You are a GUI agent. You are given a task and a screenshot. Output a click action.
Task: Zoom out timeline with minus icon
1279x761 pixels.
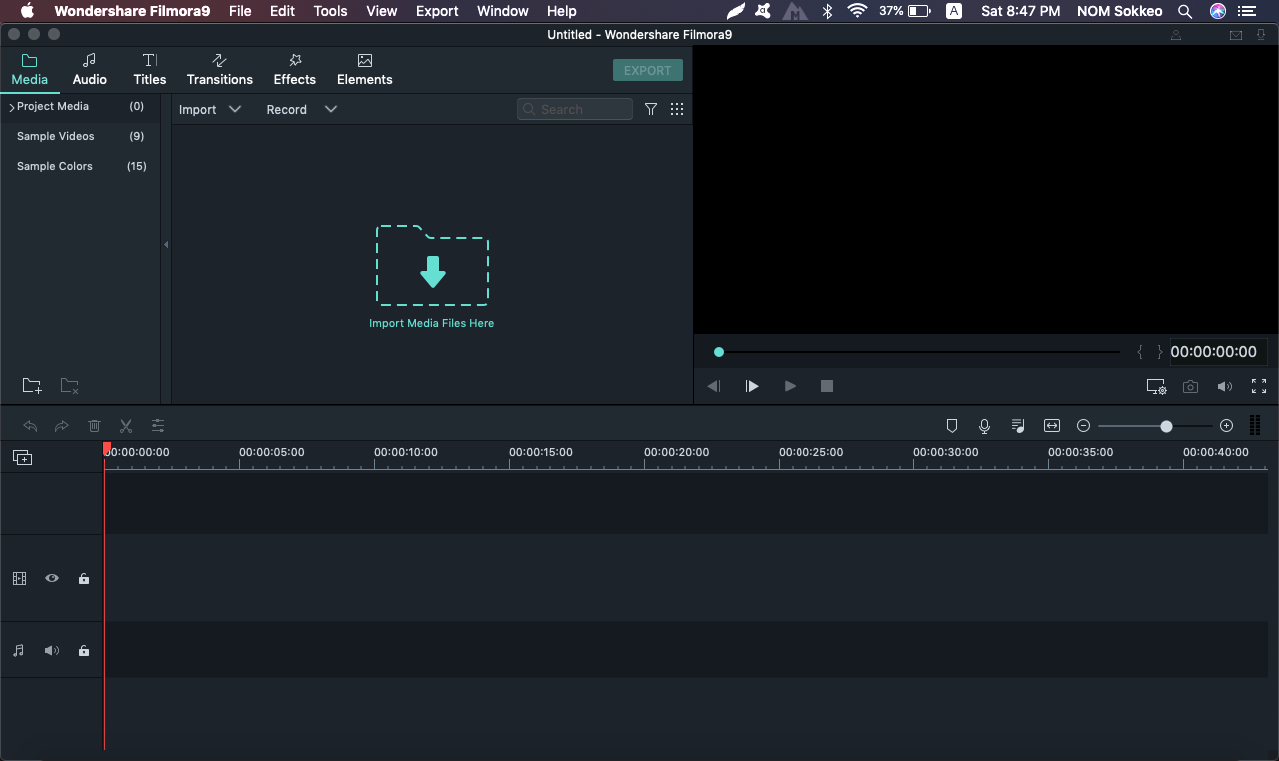1083,426
